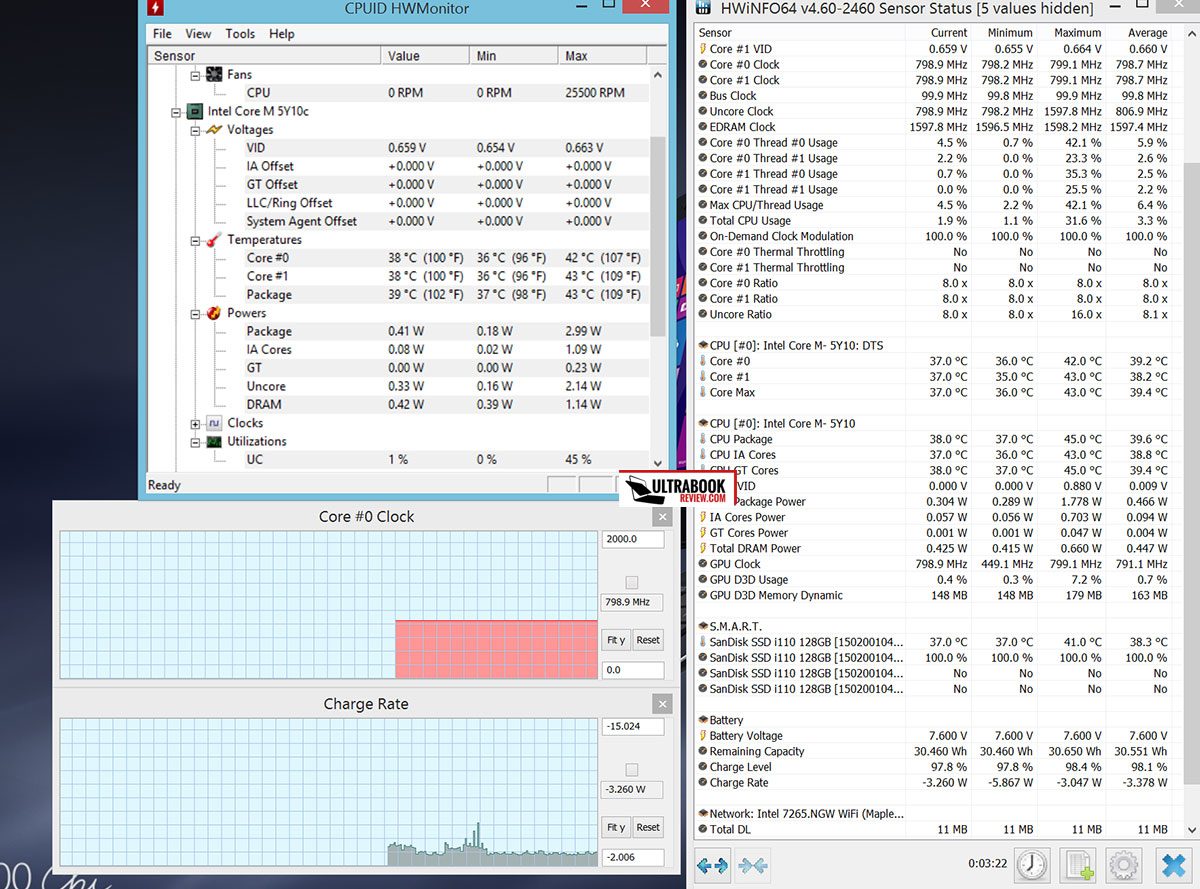1200x889 pixels.
Task: Click HWMonitor scrollbar up arrow
Action: point(658,75)
